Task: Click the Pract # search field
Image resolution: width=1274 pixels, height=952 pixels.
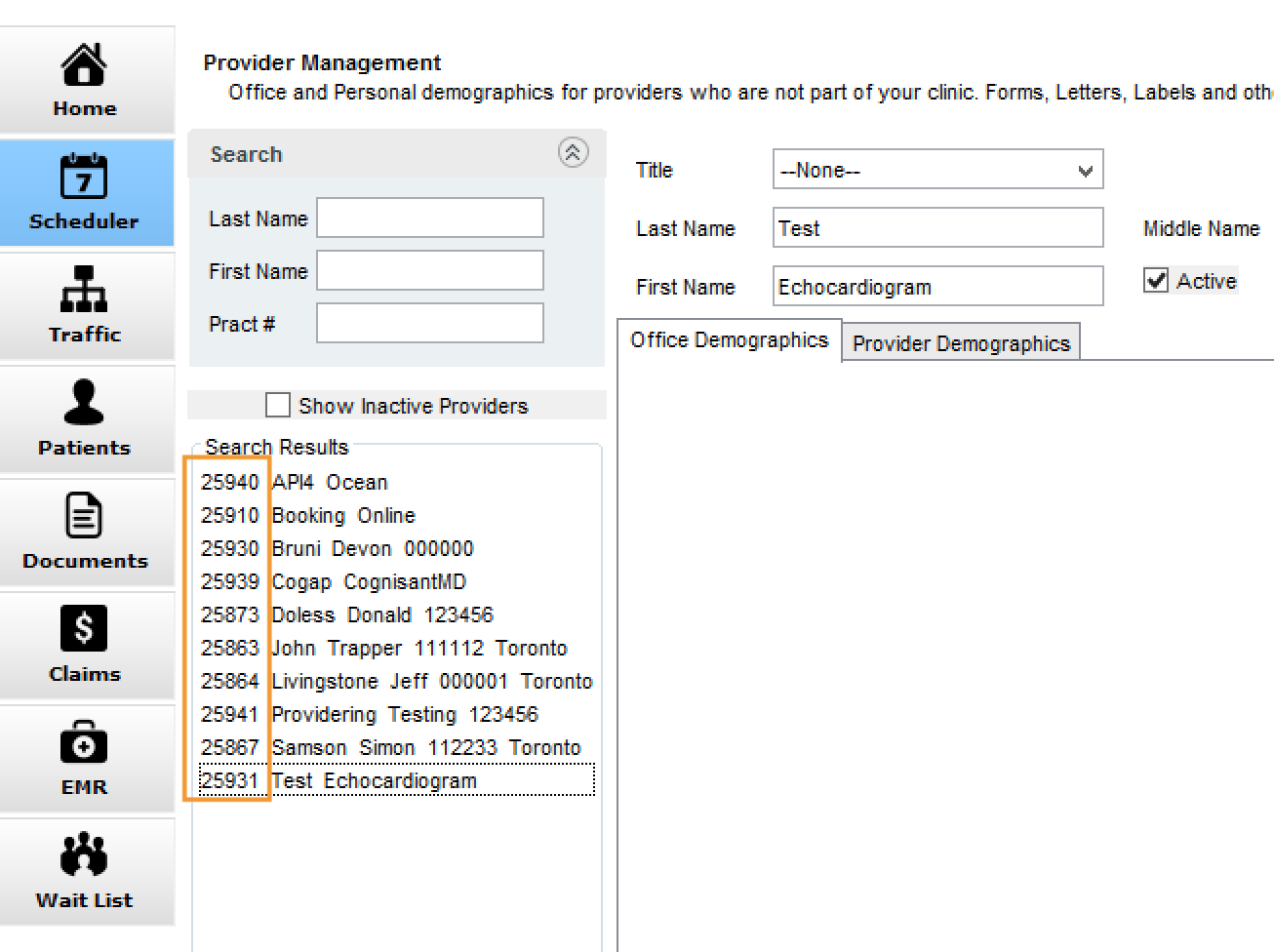Action: tap(429, 323)
